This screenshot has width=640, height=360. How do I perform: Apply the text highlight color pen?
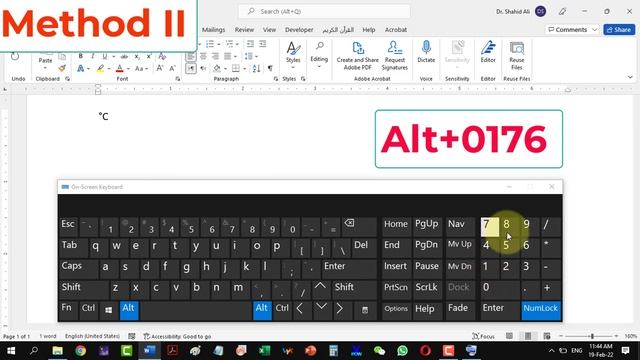click(100, 69)
